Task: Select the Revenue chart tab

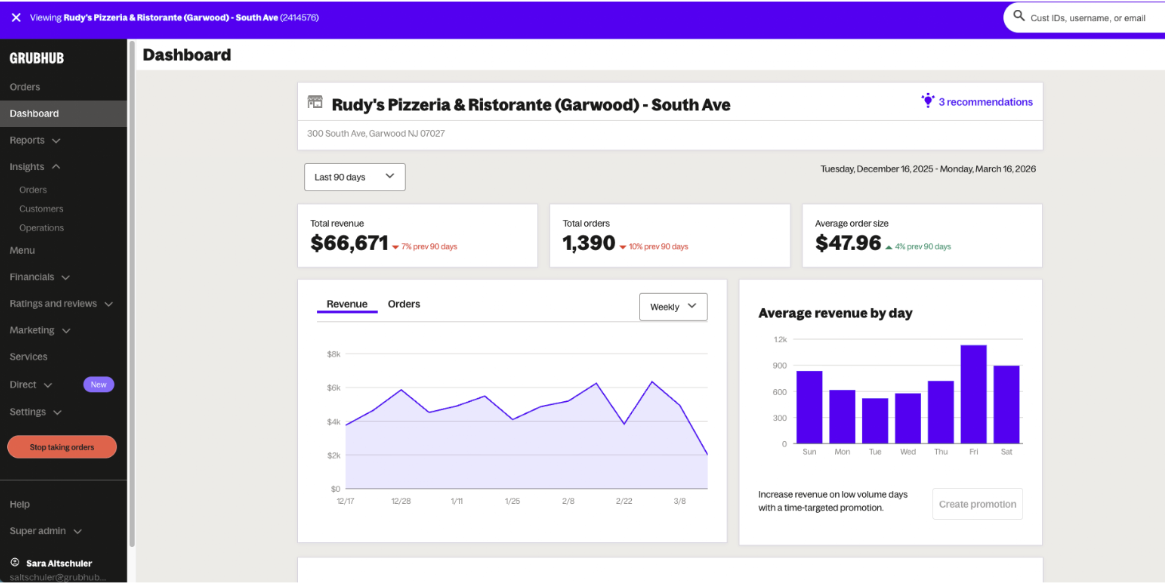Action: click(x=347, y=304)
